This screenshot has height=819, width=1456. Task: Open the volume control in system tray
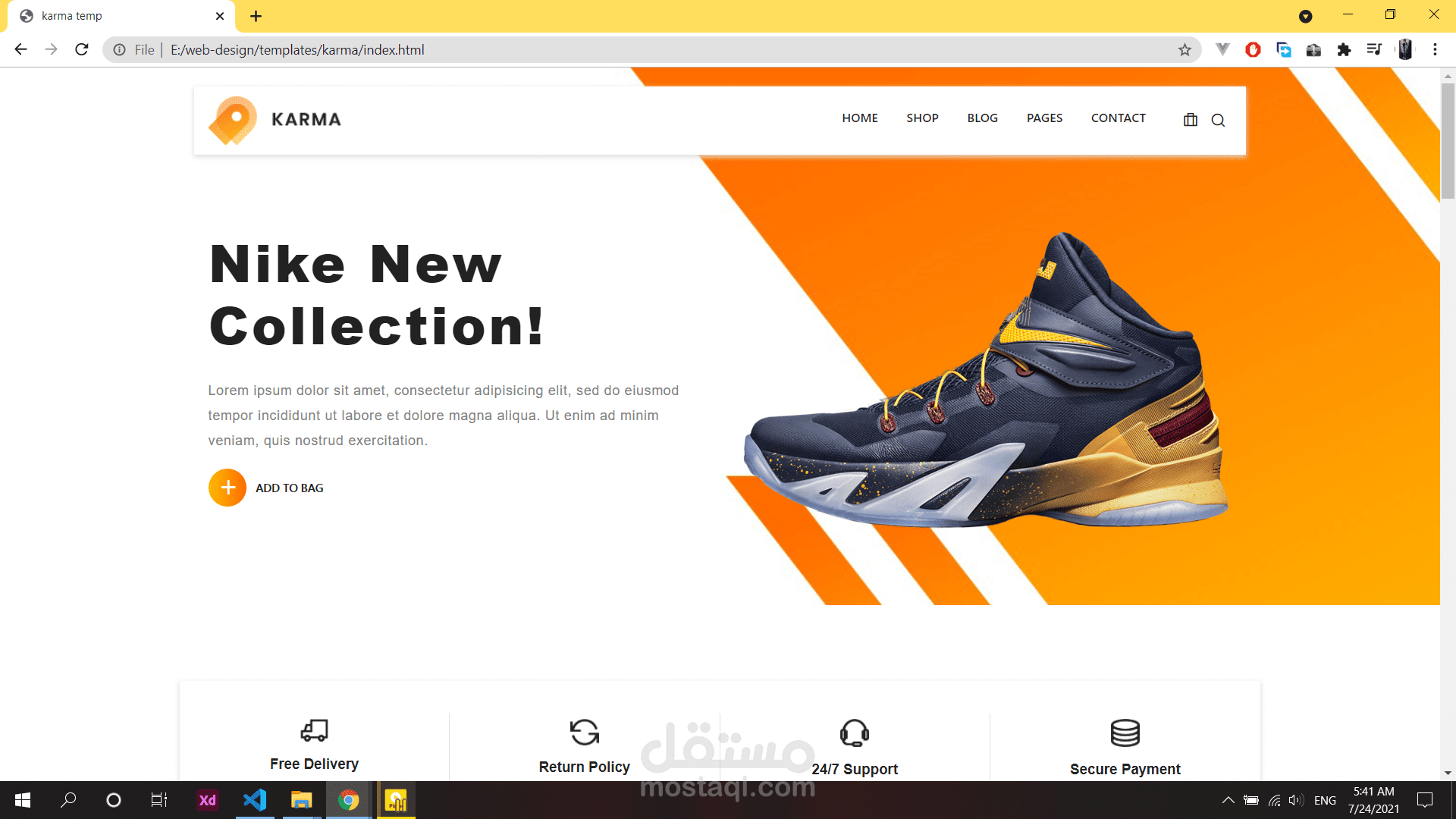click(x=1296, y=800)
